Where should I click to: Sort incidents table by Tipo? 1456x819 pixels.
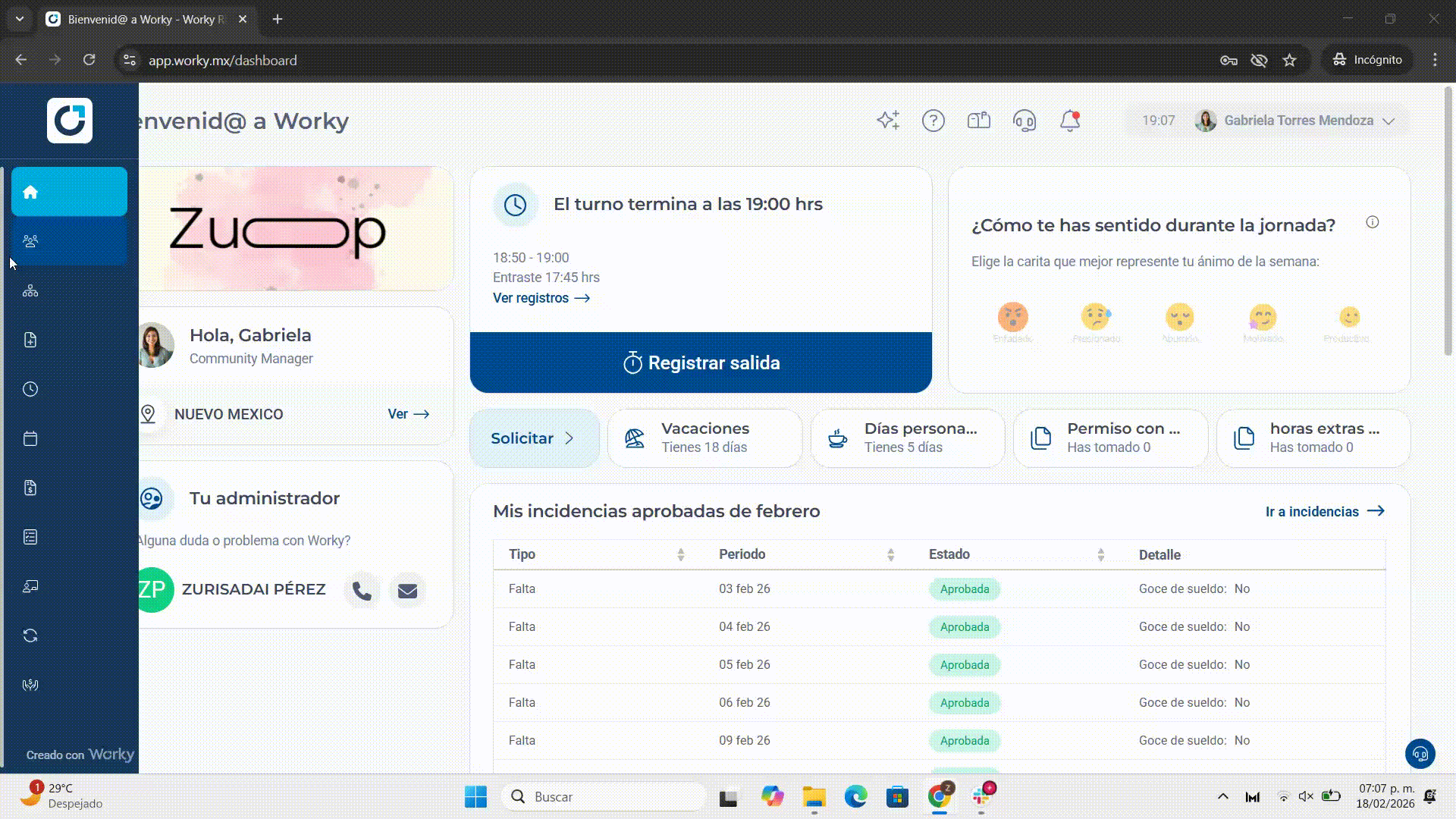pyautogui.click(x=681, y=554)
